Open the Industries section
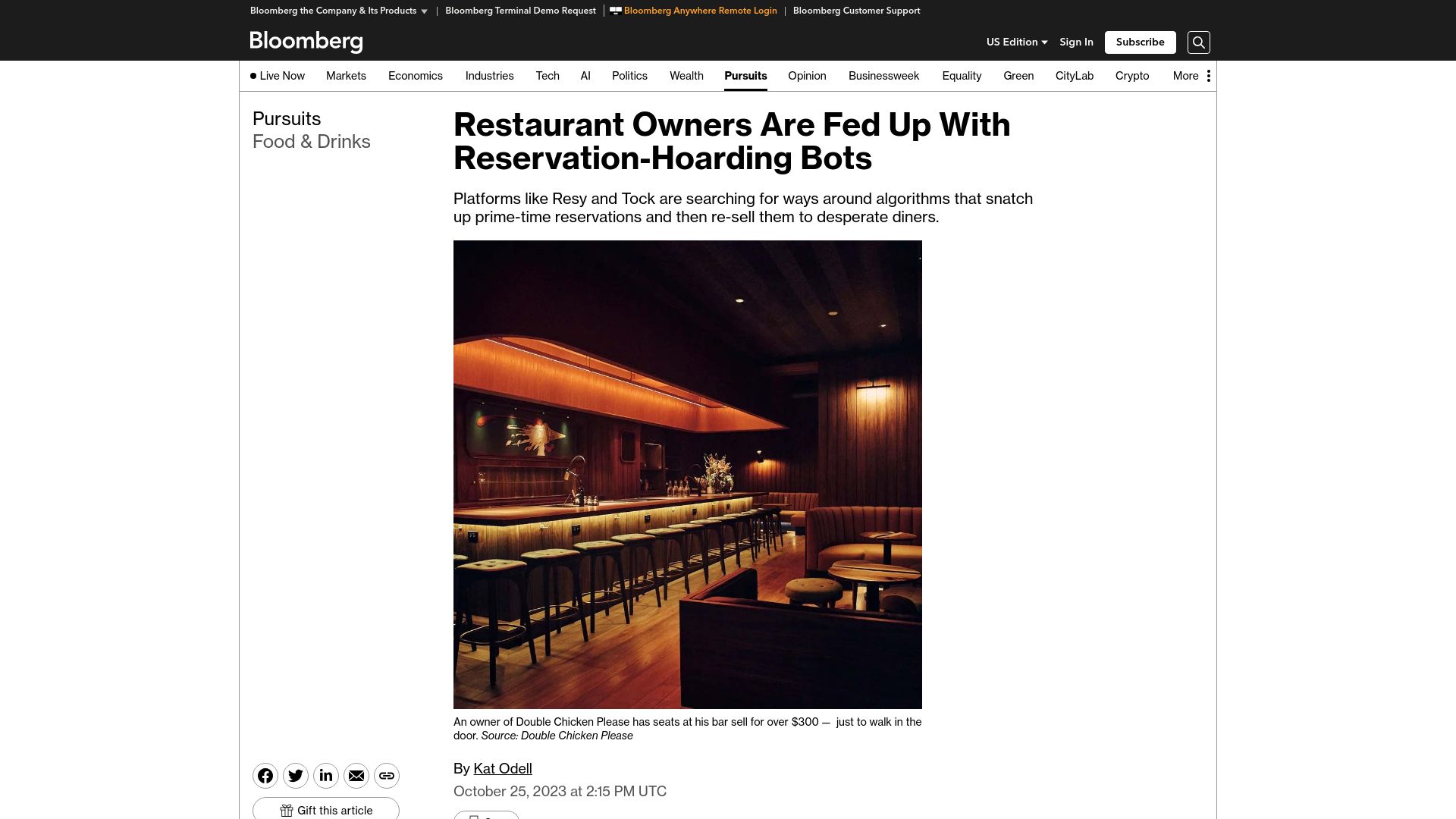This screenshot has width=1456, height=819. [490, 76]
